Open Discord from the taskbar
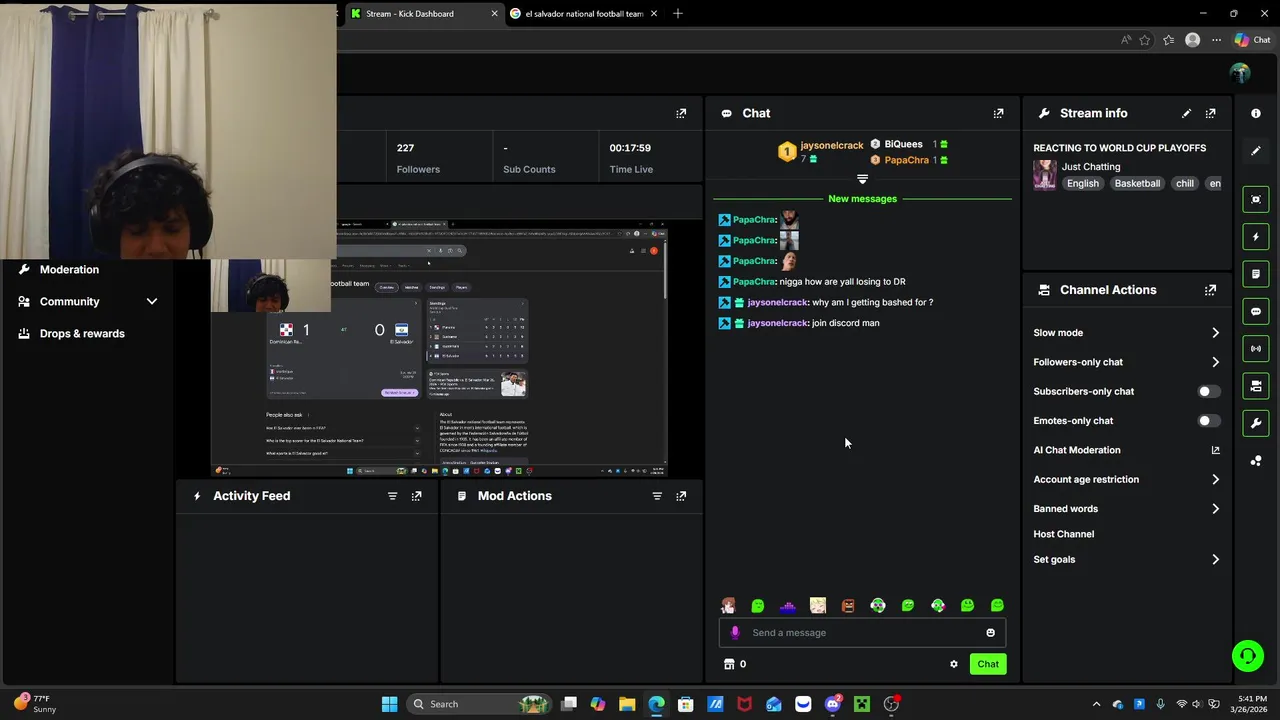Viewport: 1280px width, 720px height. click(832, 704)
